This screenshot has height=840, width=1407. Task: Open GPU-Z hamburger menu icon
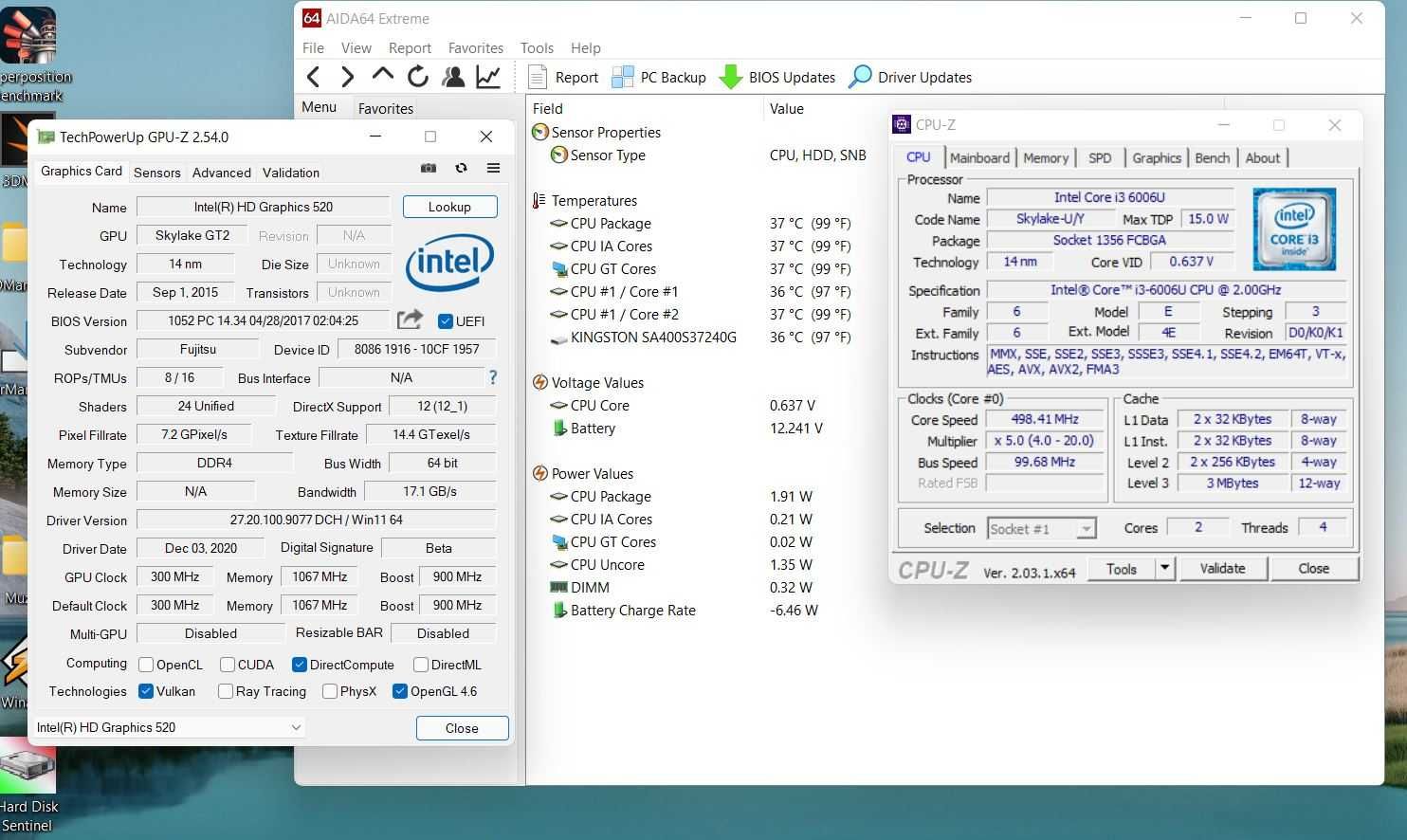click(x=493, y=168)
